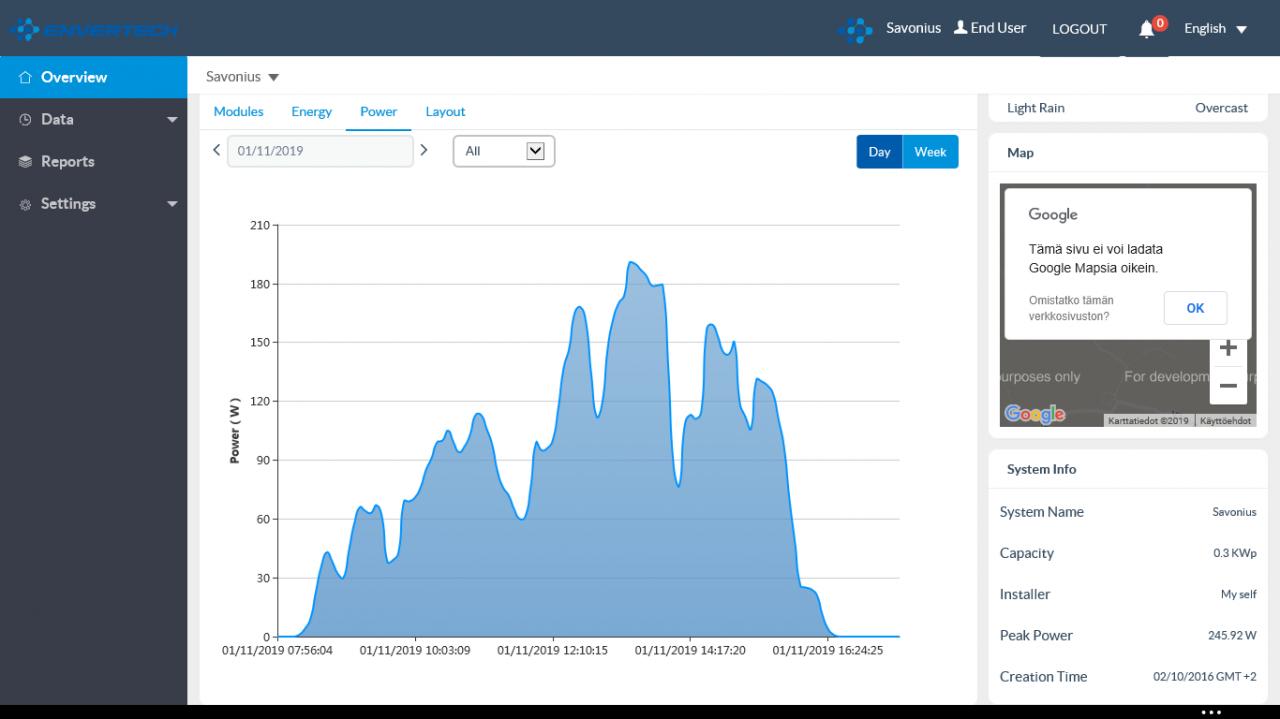Viewport: 1280px width, 719px height.
Task: Switch chart to Week view
Action: (930, 152)
